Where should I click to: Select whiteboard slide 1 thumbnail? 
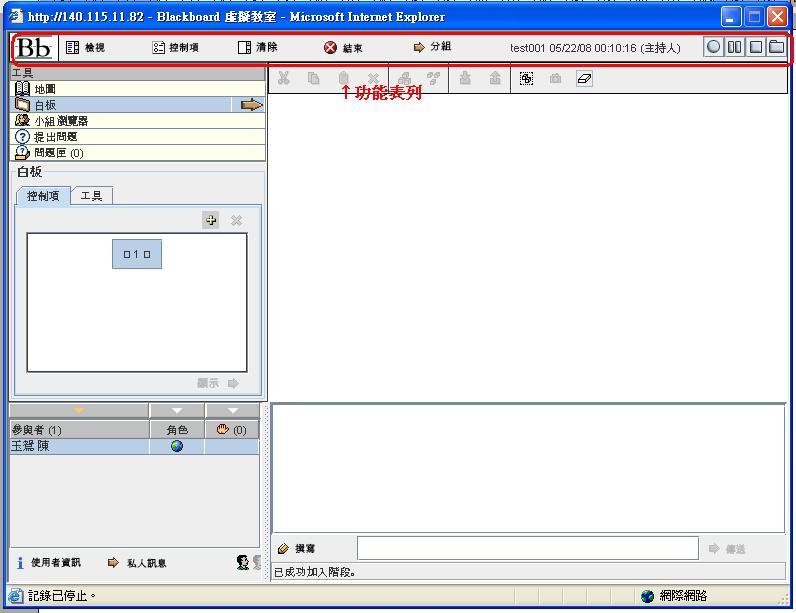coord(137,255)
